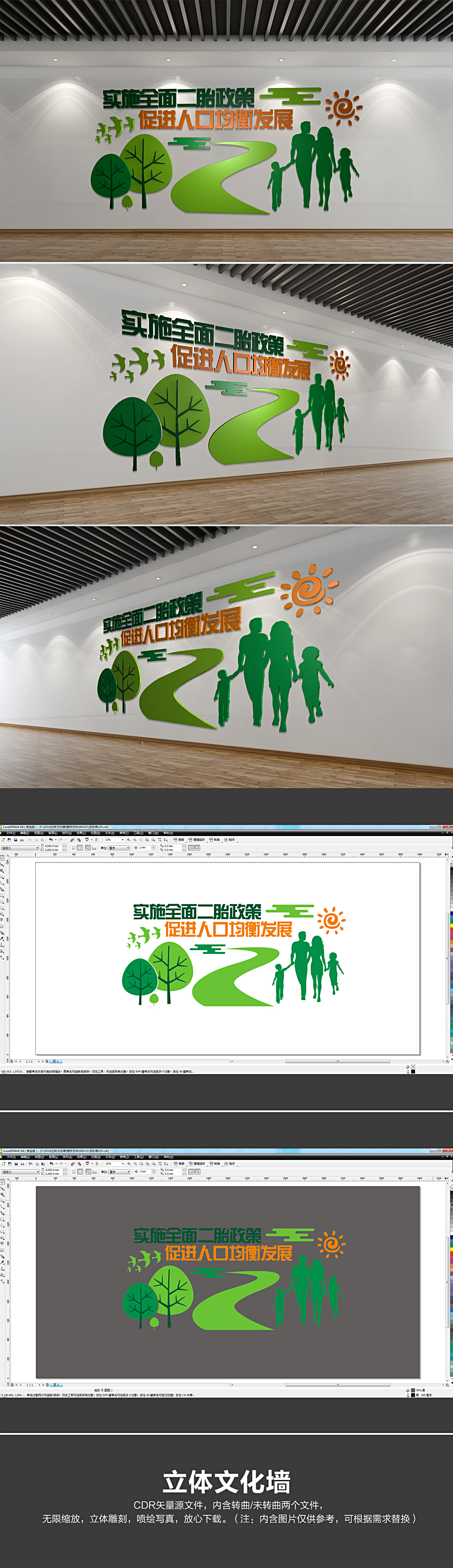This screenshot has width=453, height=1568.
Task: Expand 毫米 units dropdown in gray-page window
Action: point(128,1171)
